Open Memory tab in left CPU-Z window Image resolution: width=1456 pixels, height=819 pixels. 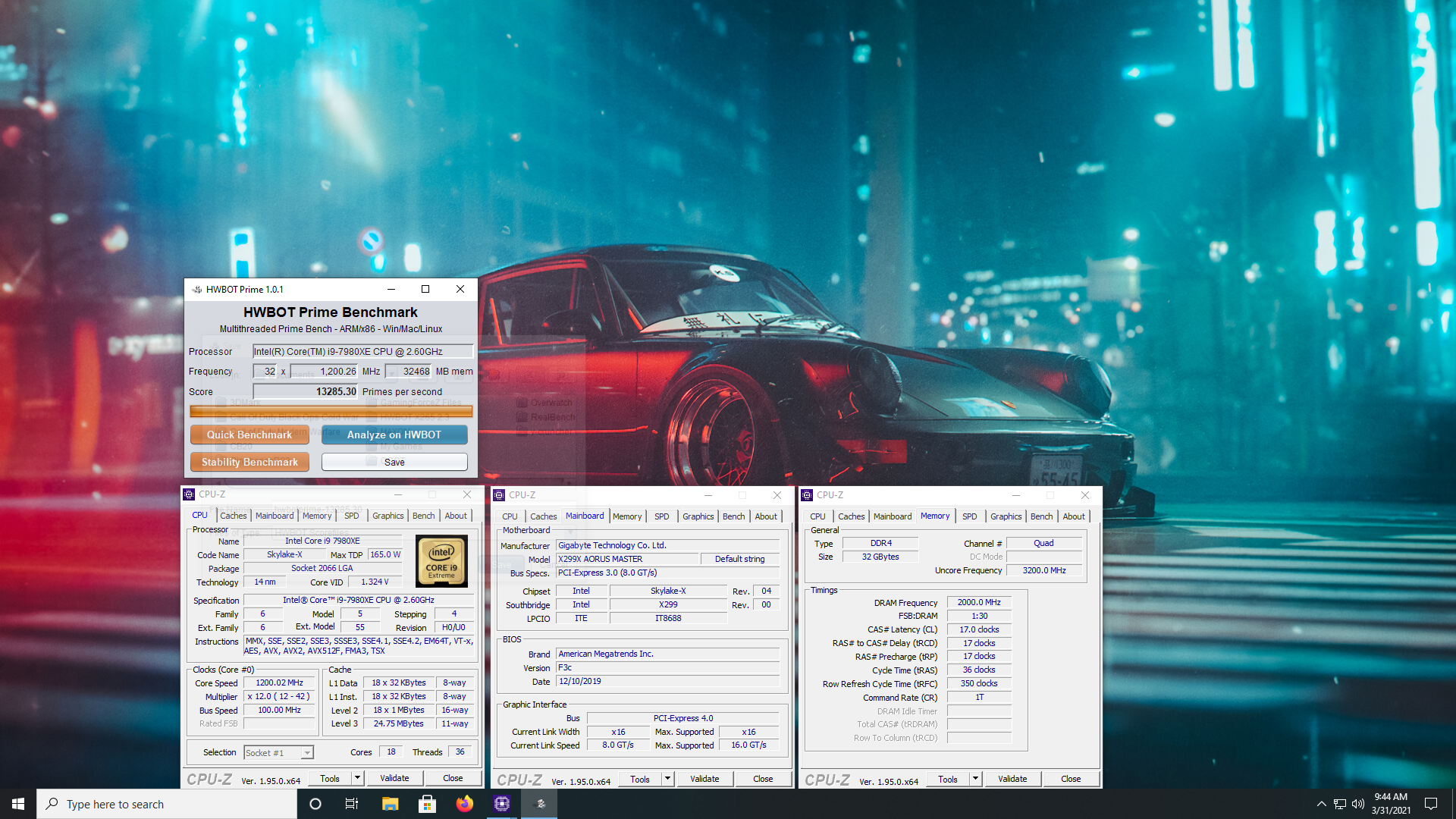coord(317,516)
